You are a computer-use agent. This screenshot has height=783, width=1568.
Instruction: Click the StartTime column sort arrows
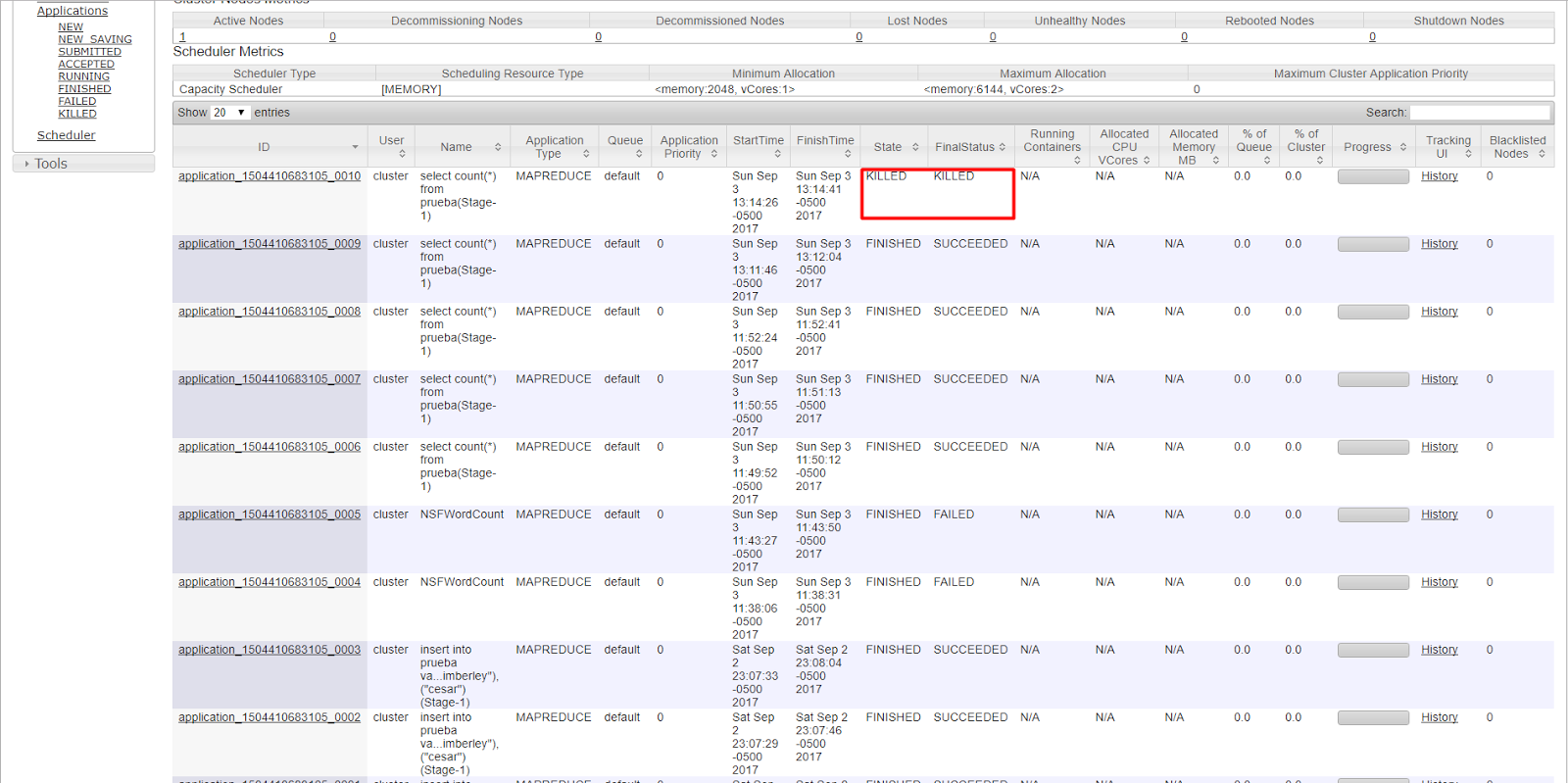(777, 154)
